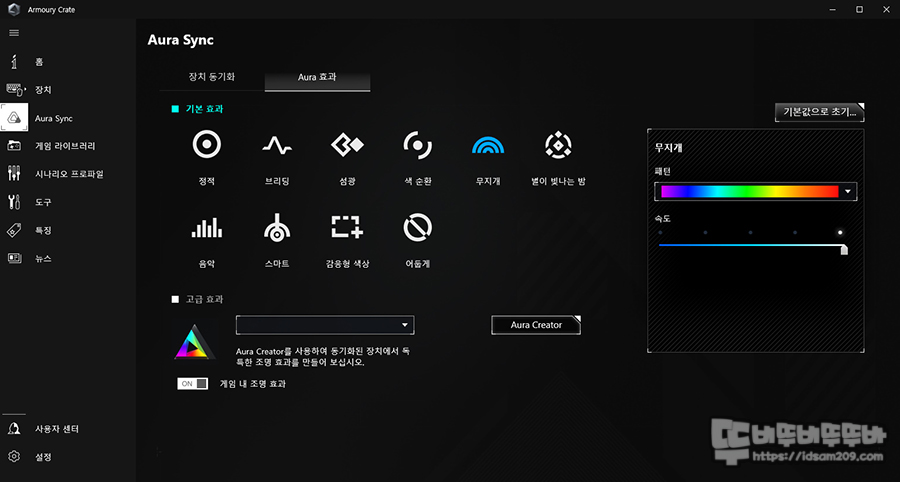The width and height of the screenshot is (900, 482).
Task: Click the Aura Creator prism logo
Action: point(195,343)
